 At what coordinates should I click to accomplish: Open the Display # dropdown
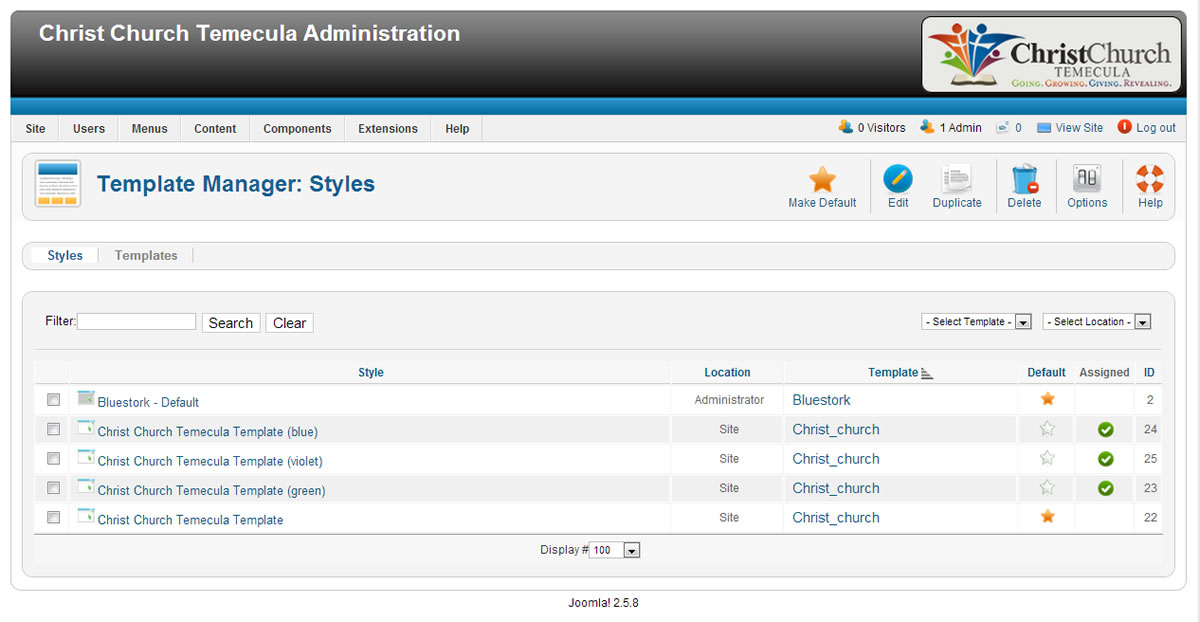[x=615, y=550]
